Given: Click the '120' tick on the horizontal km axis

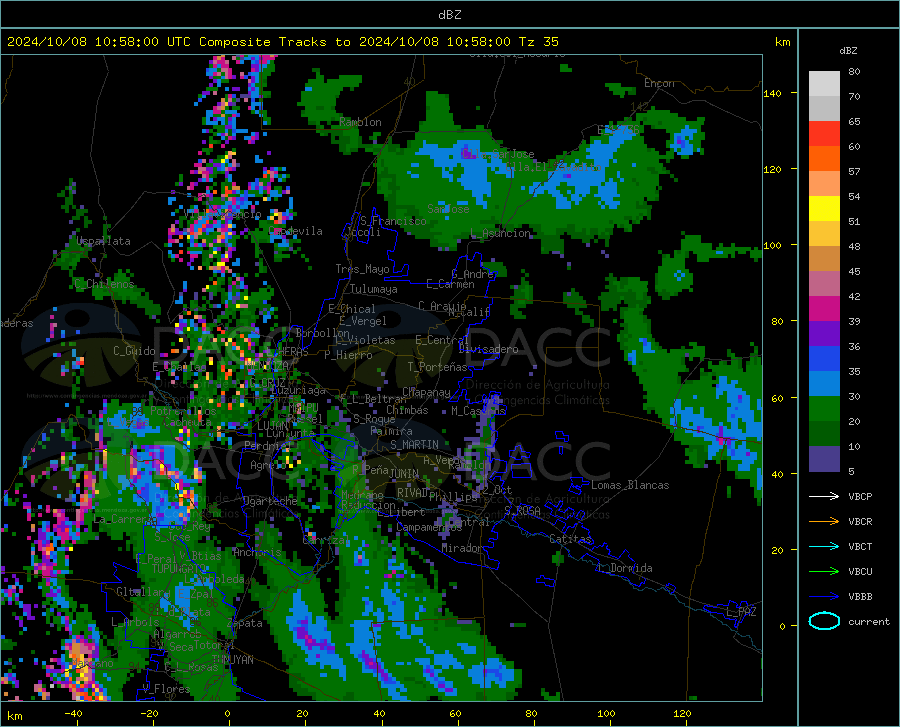Looking at the screenshot, I should [x=682, y=713].
